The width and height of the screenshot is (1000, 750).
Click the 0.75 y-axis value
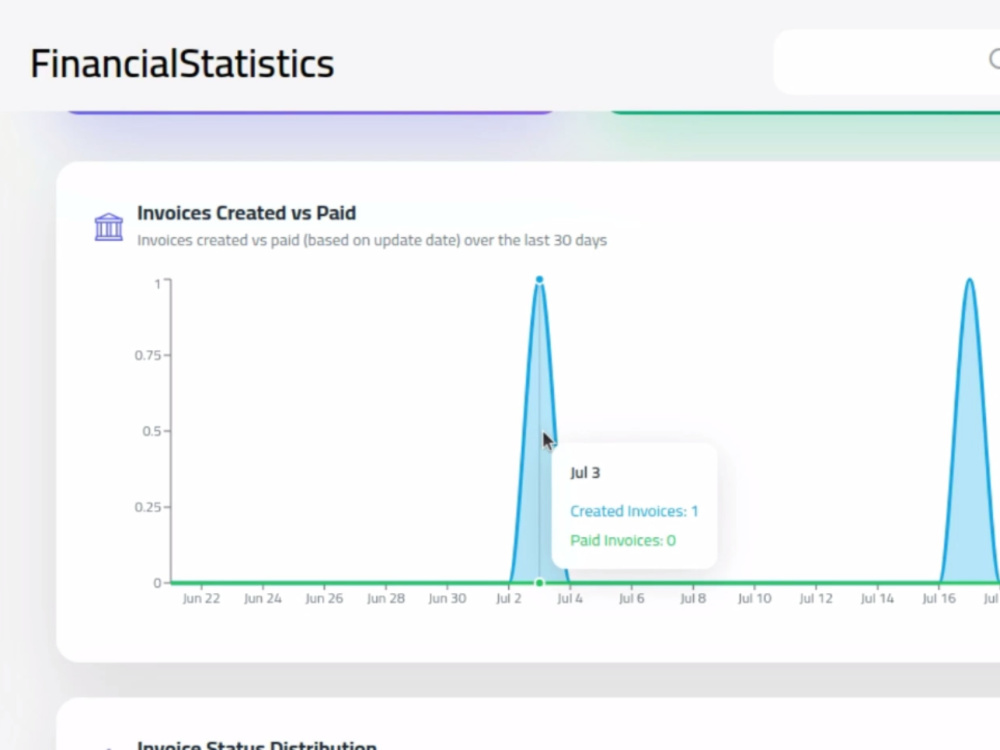point(148,355)
